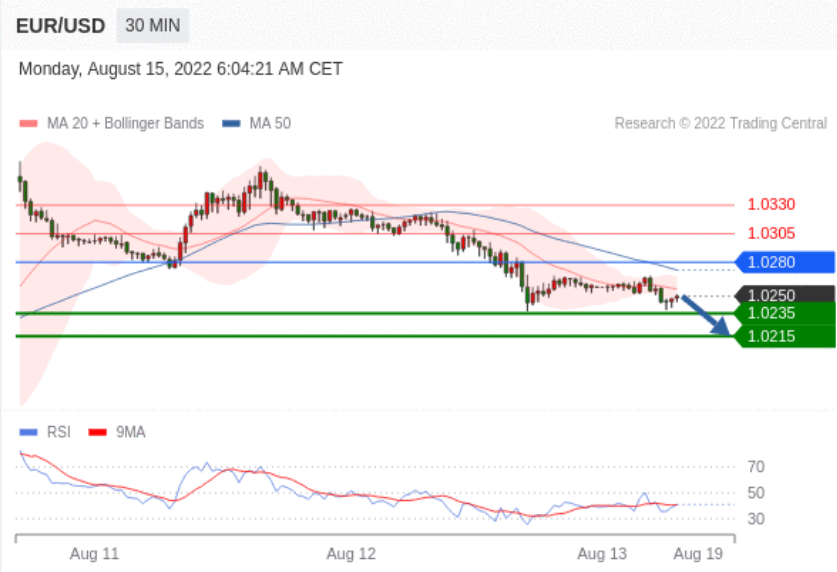Click the Aug 13 date axis label
The width and height of the screenshot is (837, 572).
(602, 554)
